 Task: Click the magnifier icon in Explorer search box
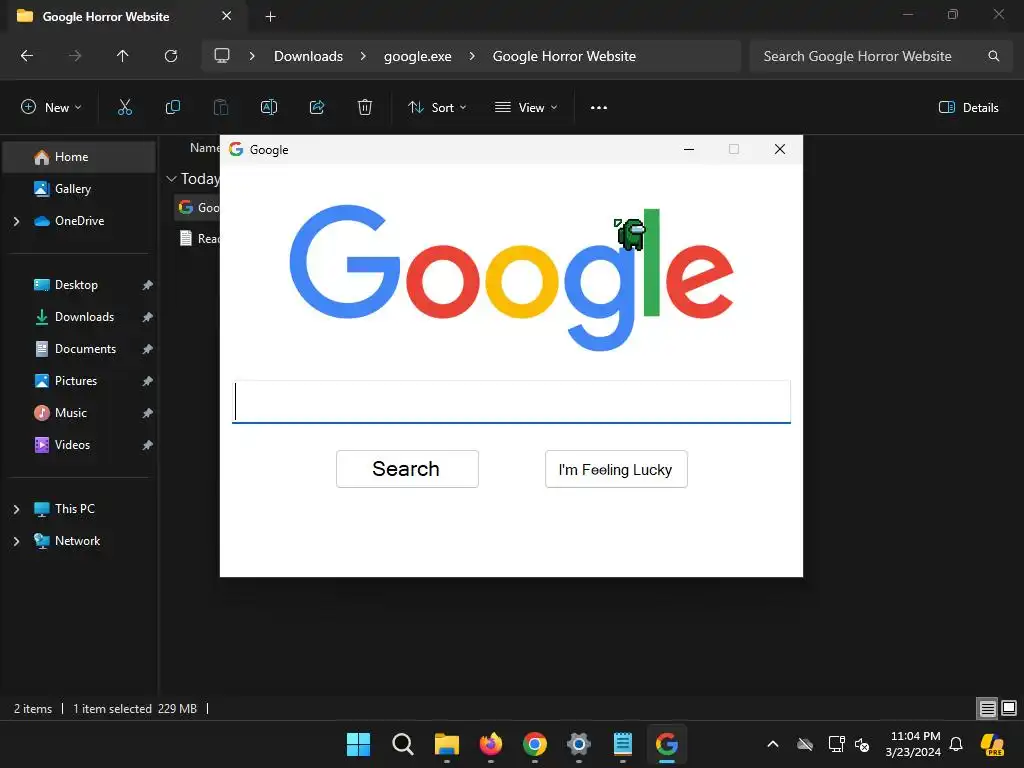(993, 56)
